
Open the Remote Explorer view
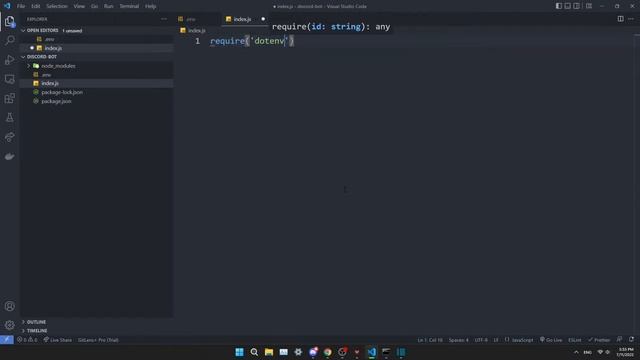point(10,79)
